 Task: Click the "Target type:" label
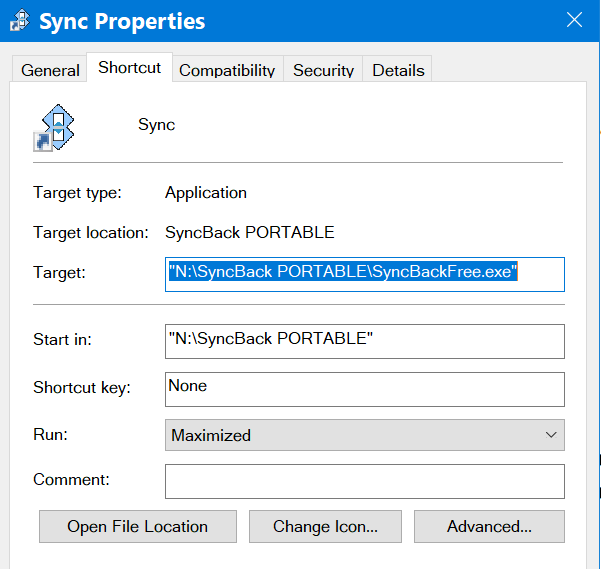point(77,193)
